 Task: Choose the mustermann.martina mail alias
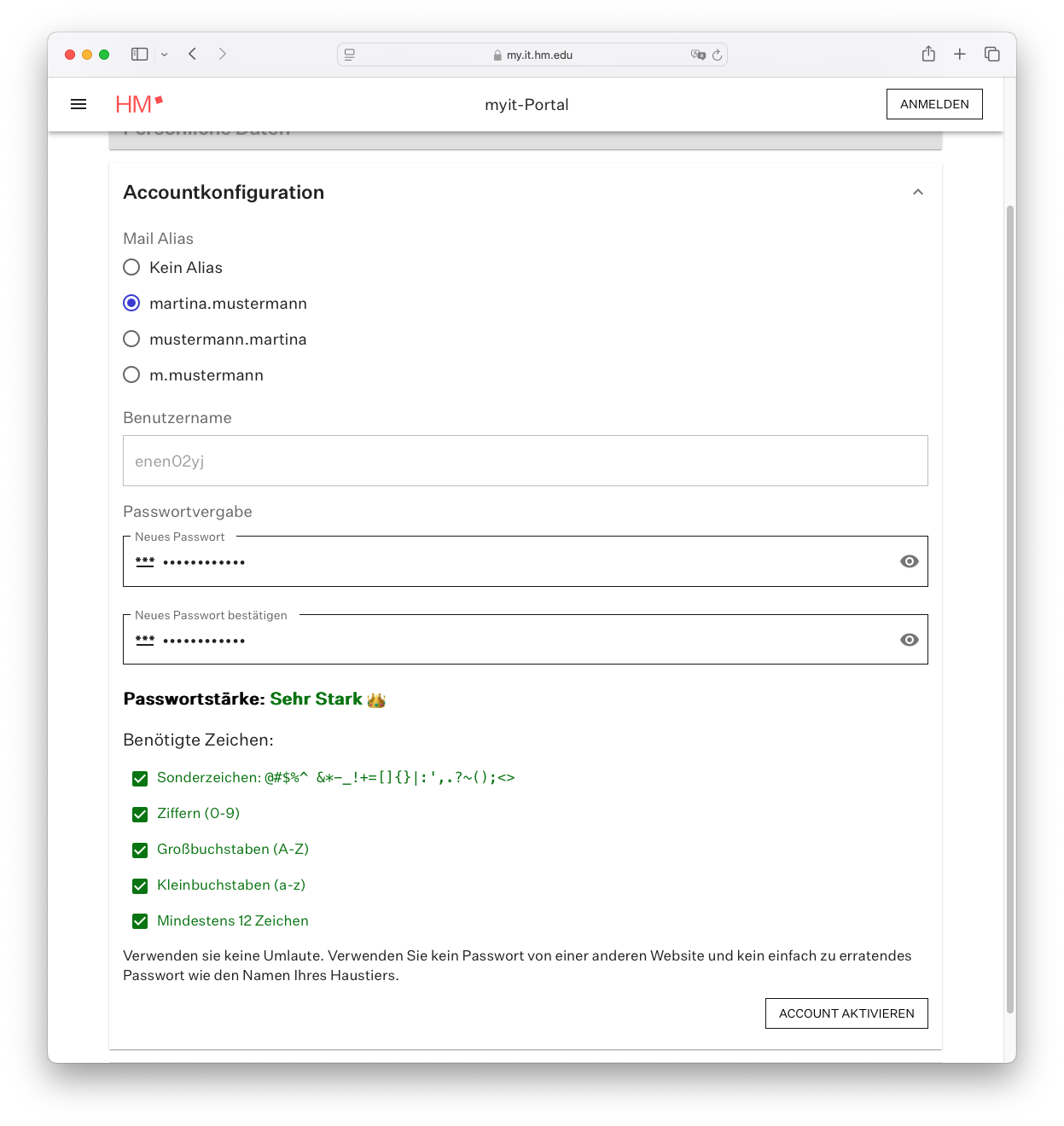coord(131,339)
